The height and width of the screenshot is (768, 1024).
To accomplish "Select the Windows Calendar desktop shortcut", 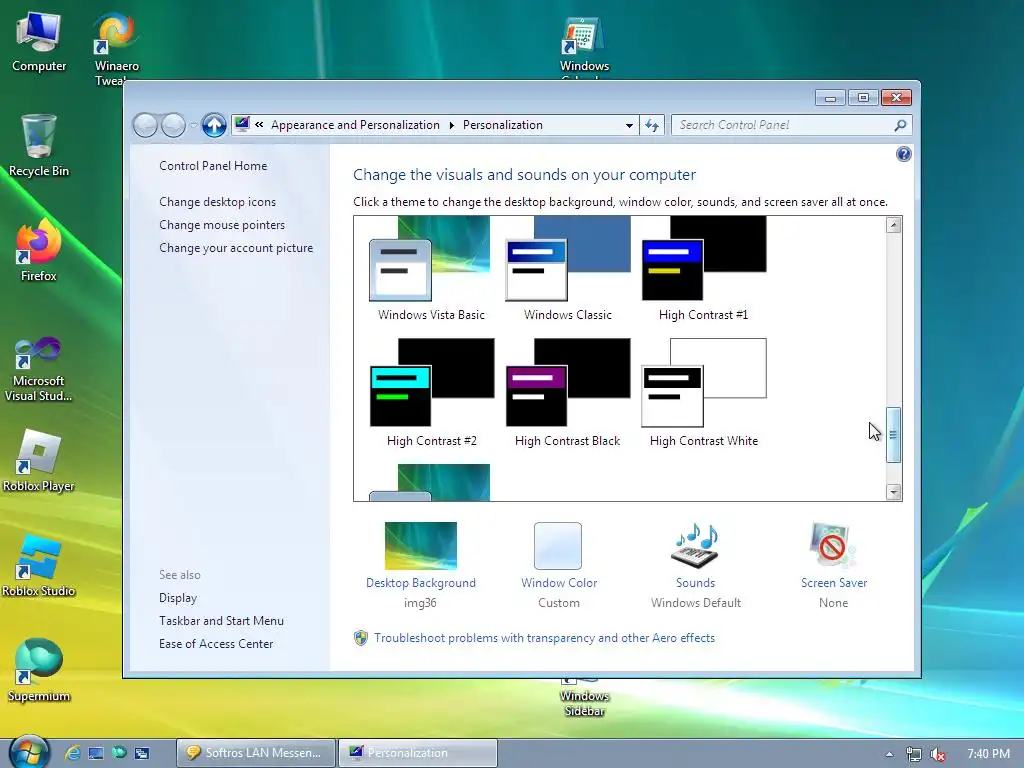I will (584, 46).
